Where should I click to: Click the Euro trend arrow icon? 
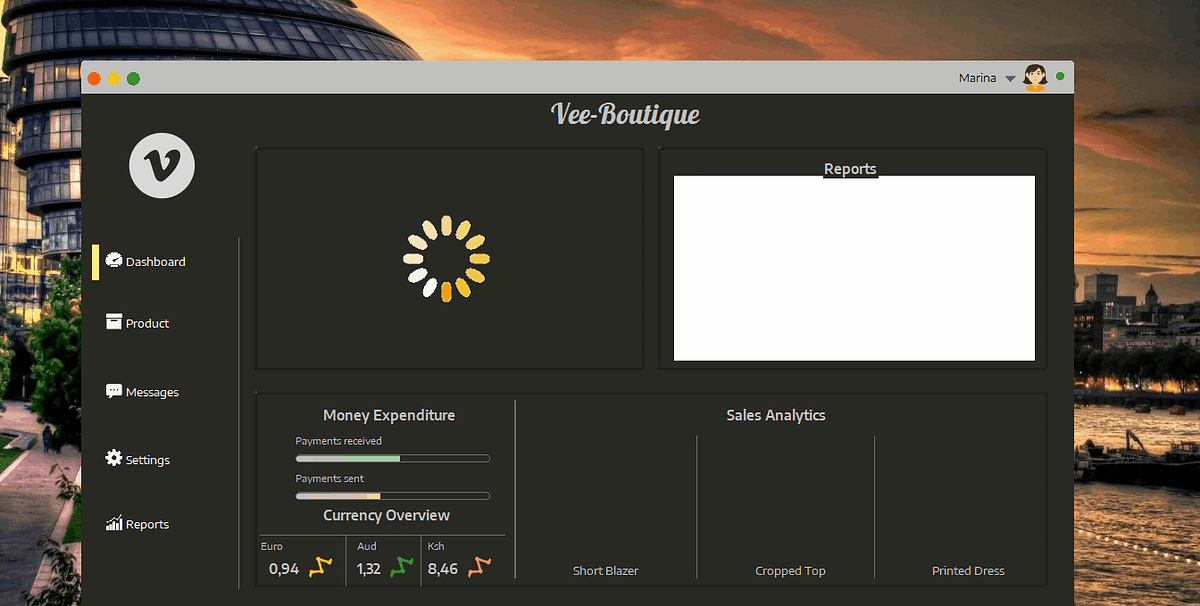click(x=318, y=567)
